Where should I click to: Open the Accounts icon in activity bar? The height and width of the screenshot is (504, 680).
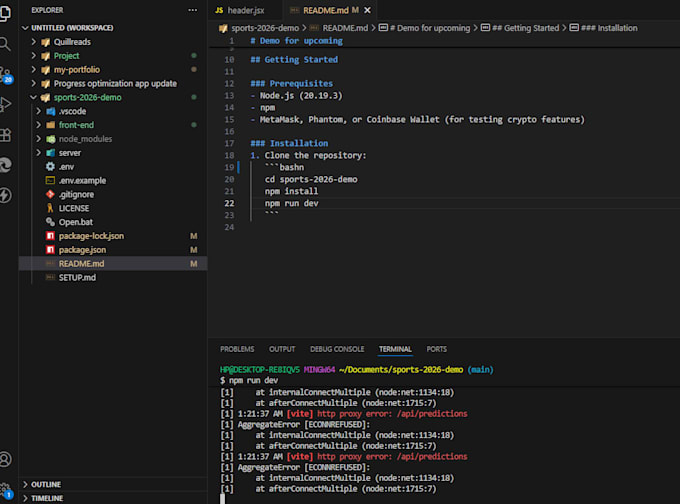pos(5,459)
